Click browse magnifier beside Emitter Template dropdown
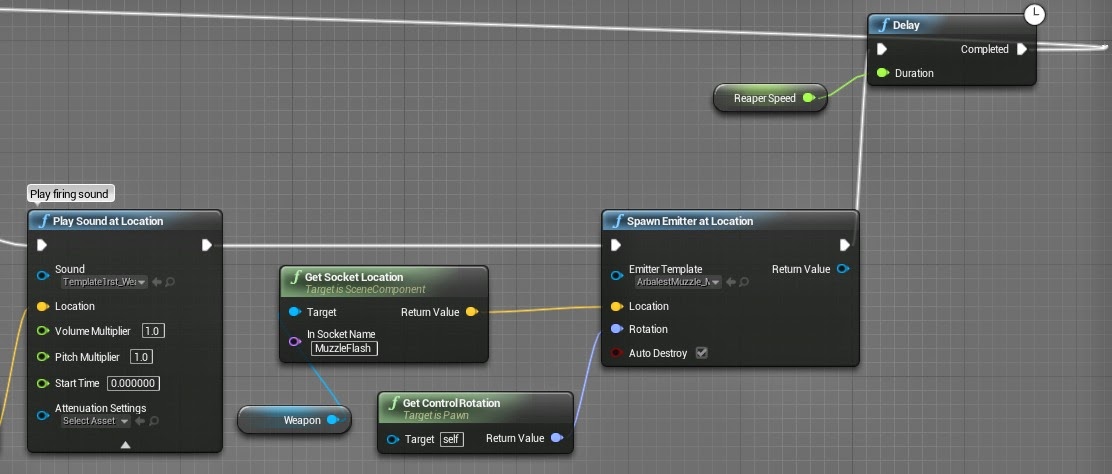Image resolution: width=1112 pixels, height=474 pixels. (x=744, y=282)
